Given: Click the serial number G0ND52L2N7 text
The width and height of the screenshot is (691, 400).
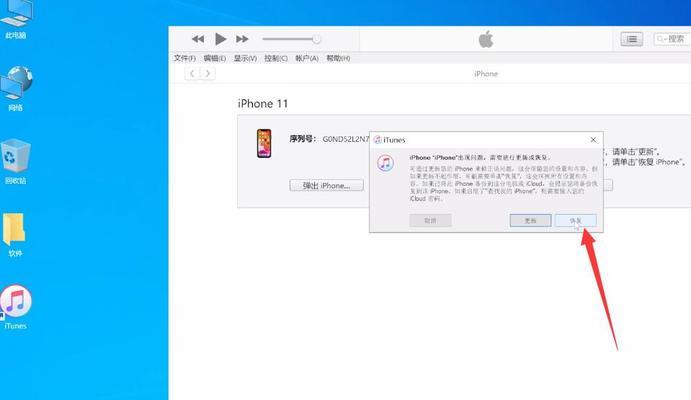Looking at the screenshot, I should [346, 139].
